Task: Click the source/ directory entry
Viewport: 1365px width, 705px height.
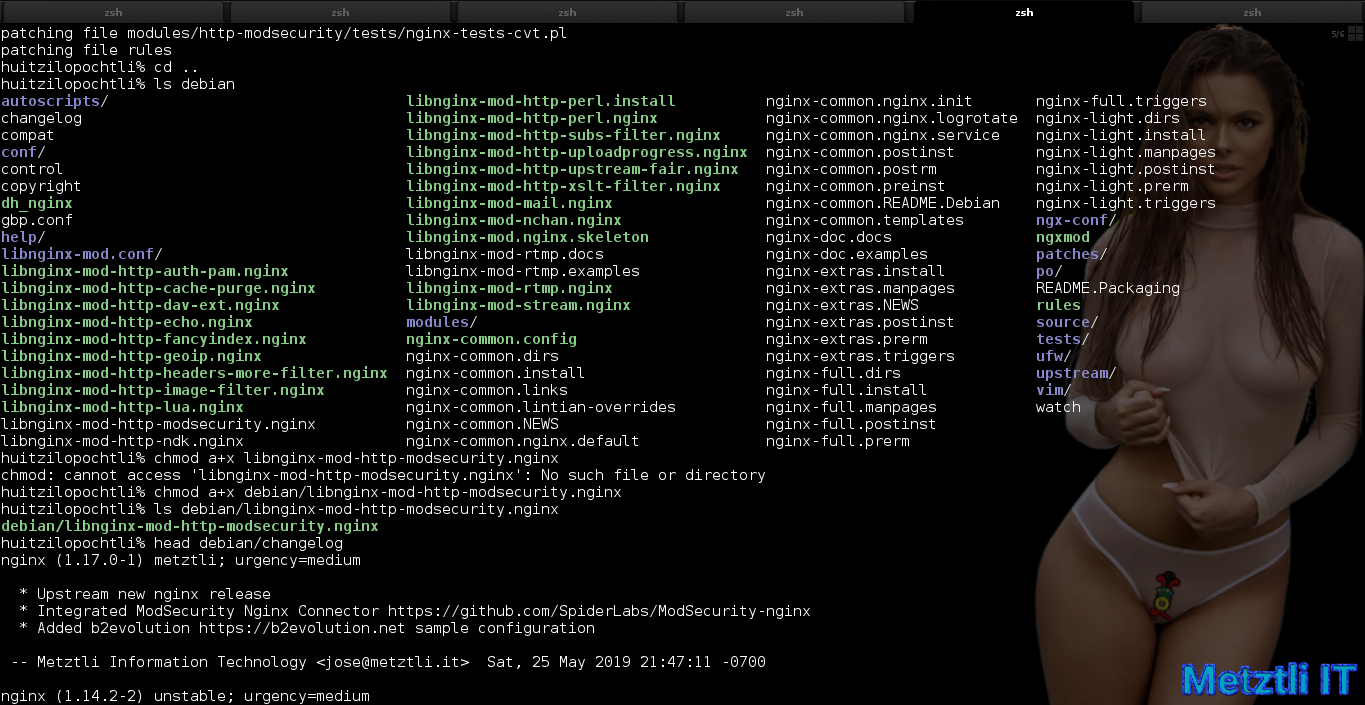Action: 1067,322
